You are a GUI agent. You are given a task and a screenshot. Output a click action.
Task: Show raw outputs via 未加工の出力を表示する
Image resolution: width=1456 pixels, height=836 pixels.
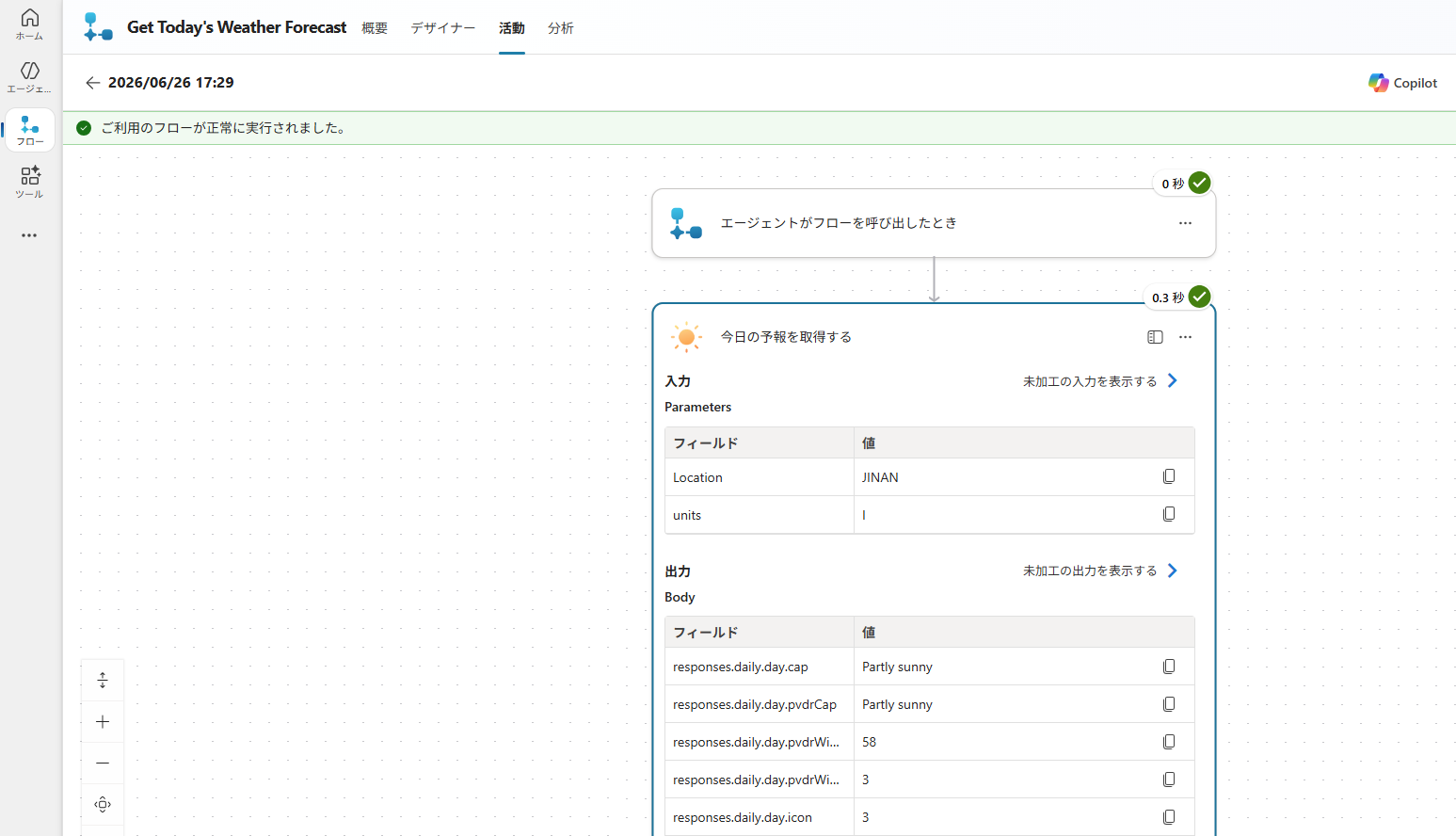click(1090, 571)
